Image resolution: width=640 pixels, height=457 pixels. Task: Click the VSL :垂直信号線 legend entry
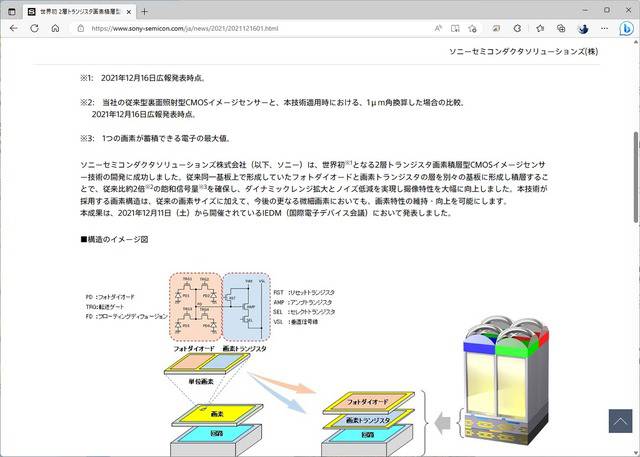(296, 322)
